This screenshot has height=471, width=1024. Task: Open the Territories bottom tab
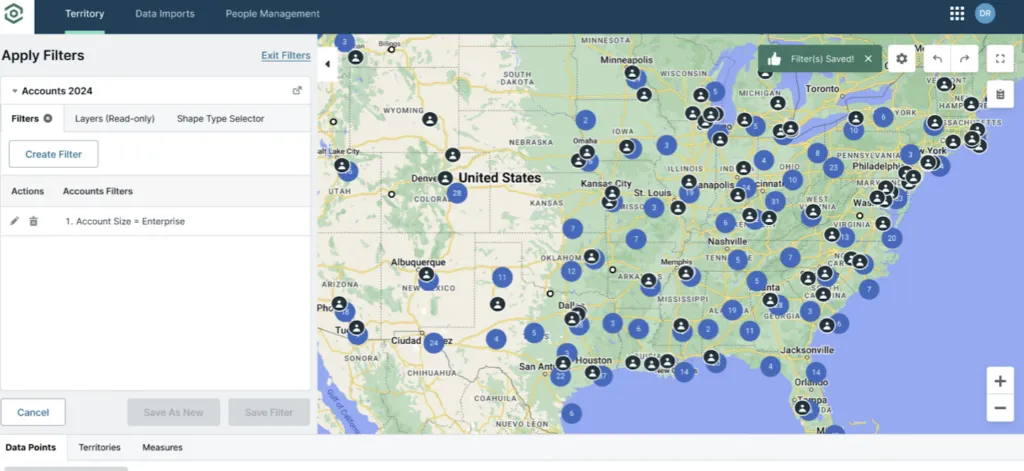tap(99, 447)
